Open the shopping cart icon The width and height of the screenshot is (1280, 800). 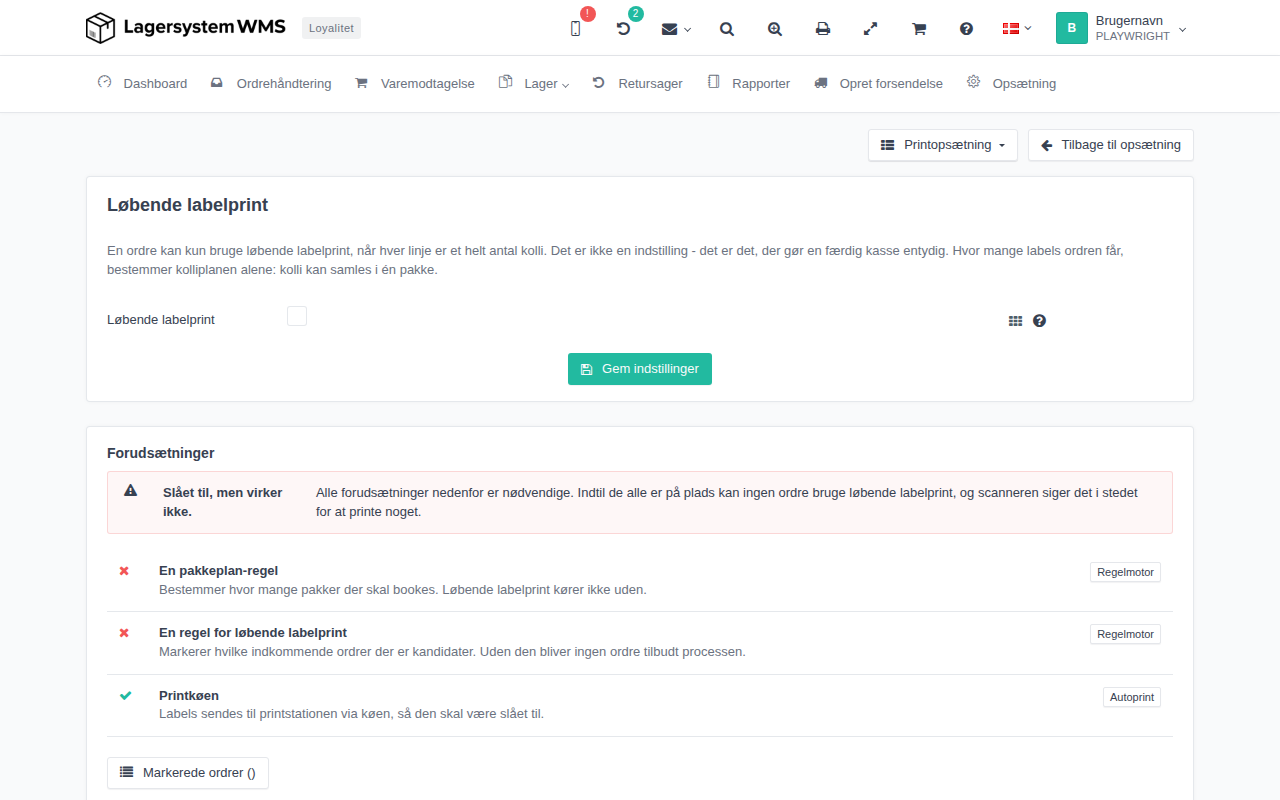pyautogui.click(x=919, y=29)
